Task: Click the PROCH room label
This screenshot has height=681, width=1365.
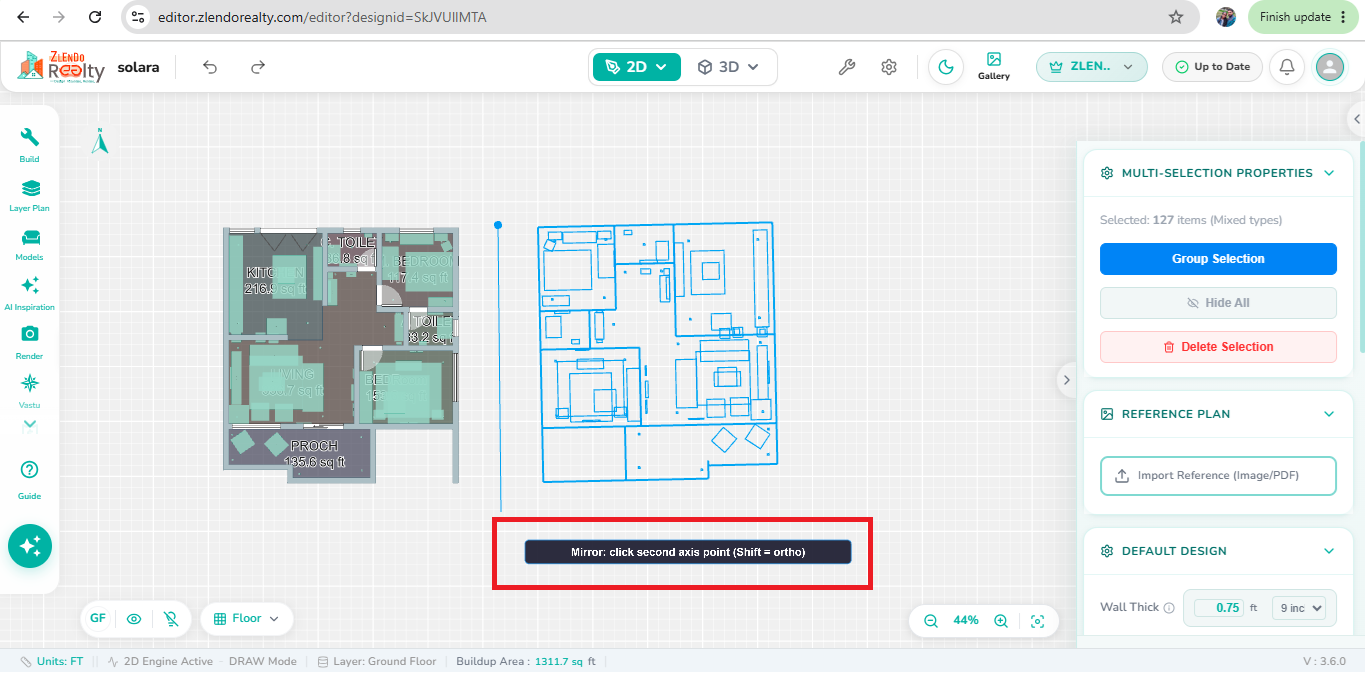Action: [x=314, y=446]
